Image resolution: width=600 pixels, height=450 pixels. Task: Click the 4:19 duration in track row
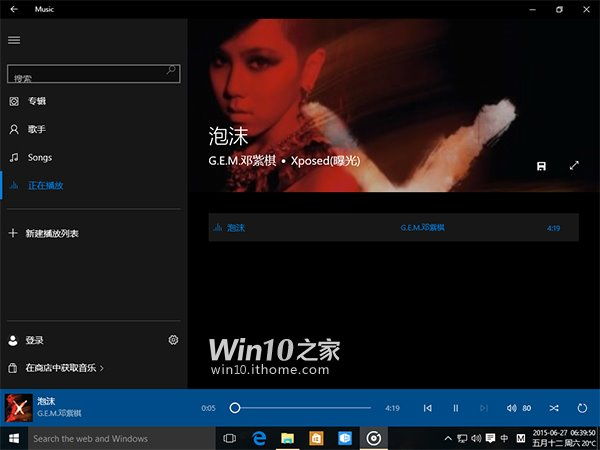(553, 228)
